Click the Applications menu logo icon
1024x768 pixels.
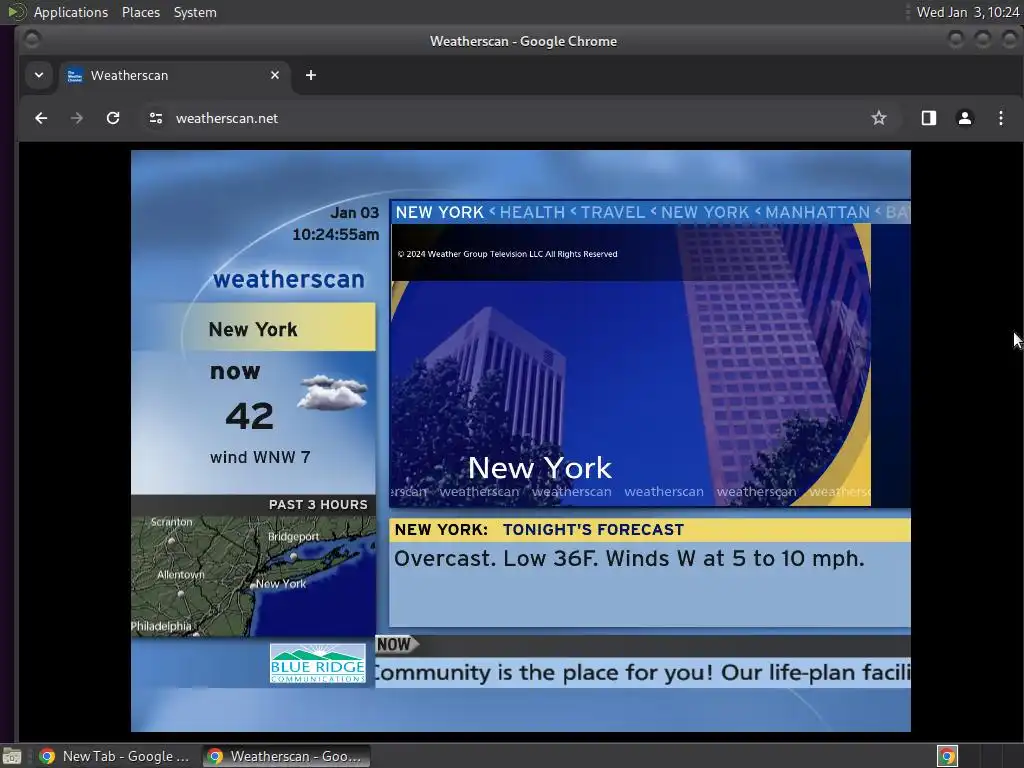tap(17, 12)
